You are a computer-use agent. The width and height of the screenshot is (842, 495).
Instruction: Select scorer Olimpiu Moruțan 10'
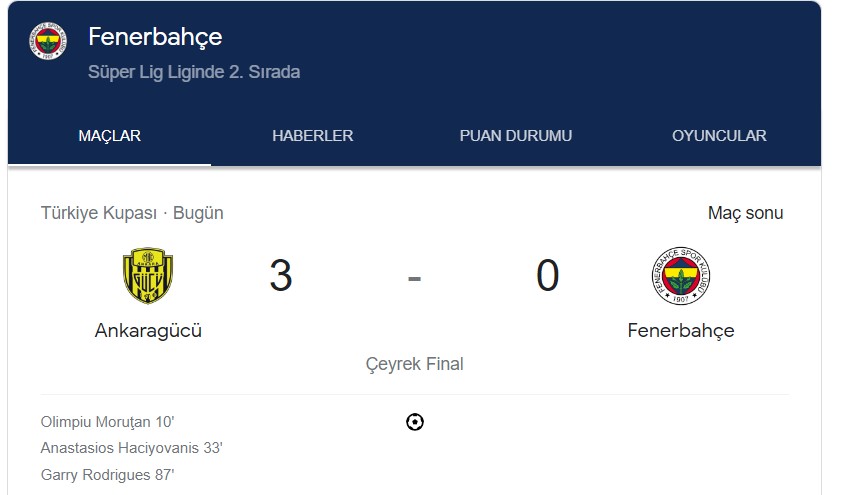pyautogui.click(x=107, y=422)
